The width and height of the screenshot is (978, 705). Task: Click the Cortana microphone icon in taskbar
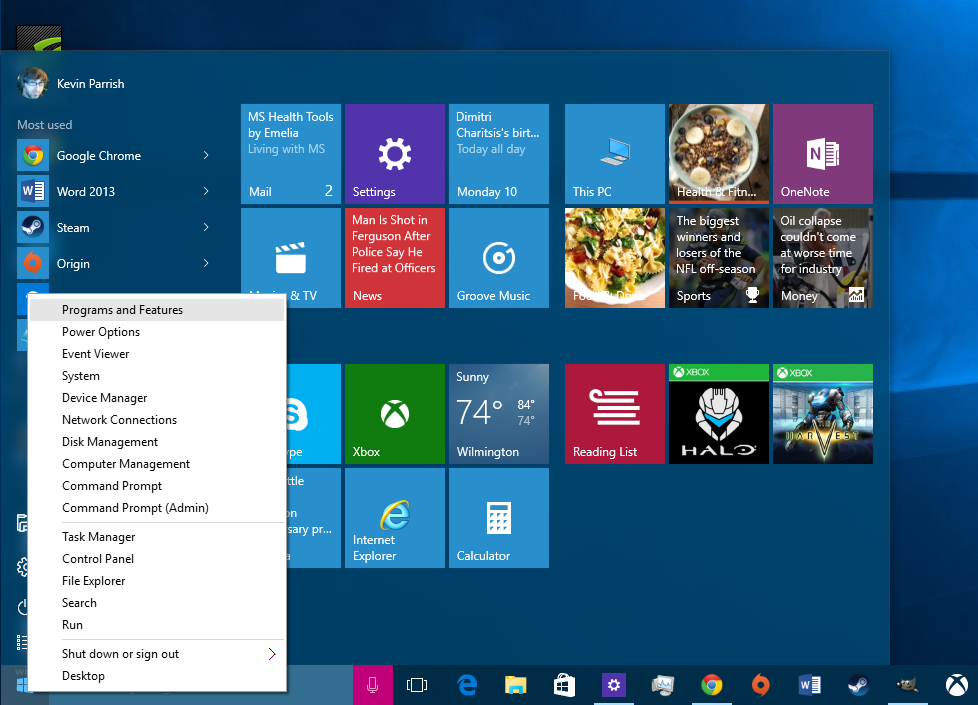pyautogui.click(x=372, y=685)
